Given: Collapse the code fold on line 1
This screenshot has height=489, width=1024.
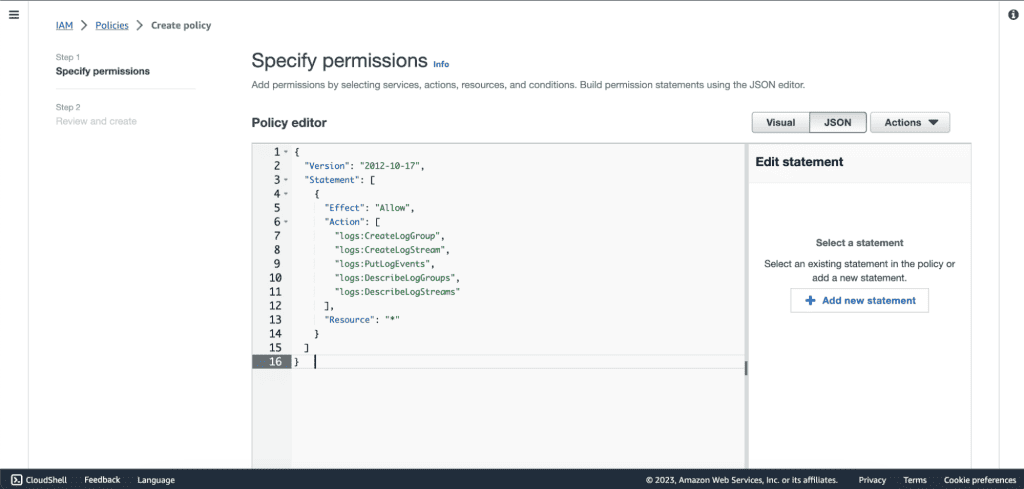Looking at the screenshot, I should click(x=286, y=152).
